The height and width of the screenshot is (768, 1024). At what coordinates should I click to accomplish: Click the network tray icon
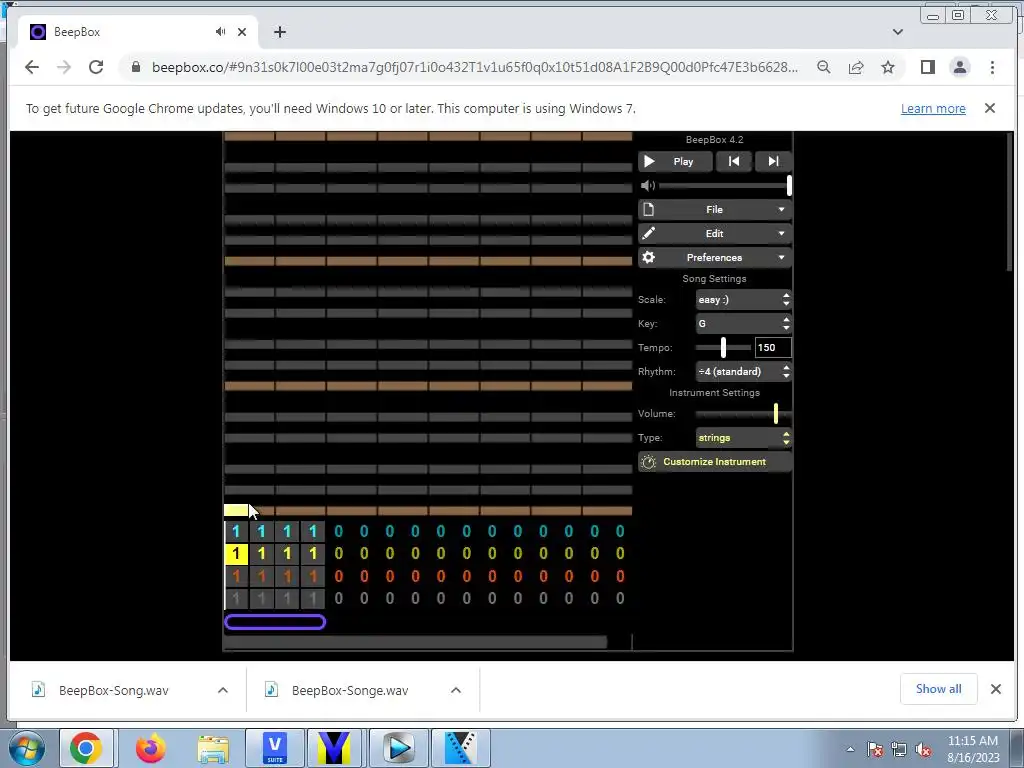[x=899, y=749]
